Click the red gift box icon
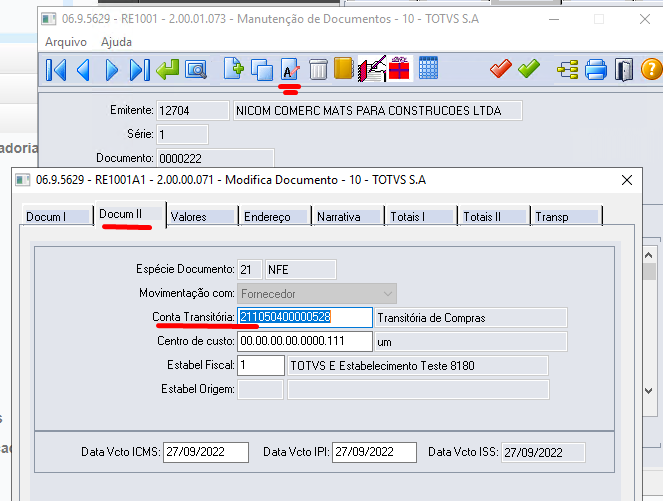This screenshot has height=501, width=663. (x=399, y=68)
